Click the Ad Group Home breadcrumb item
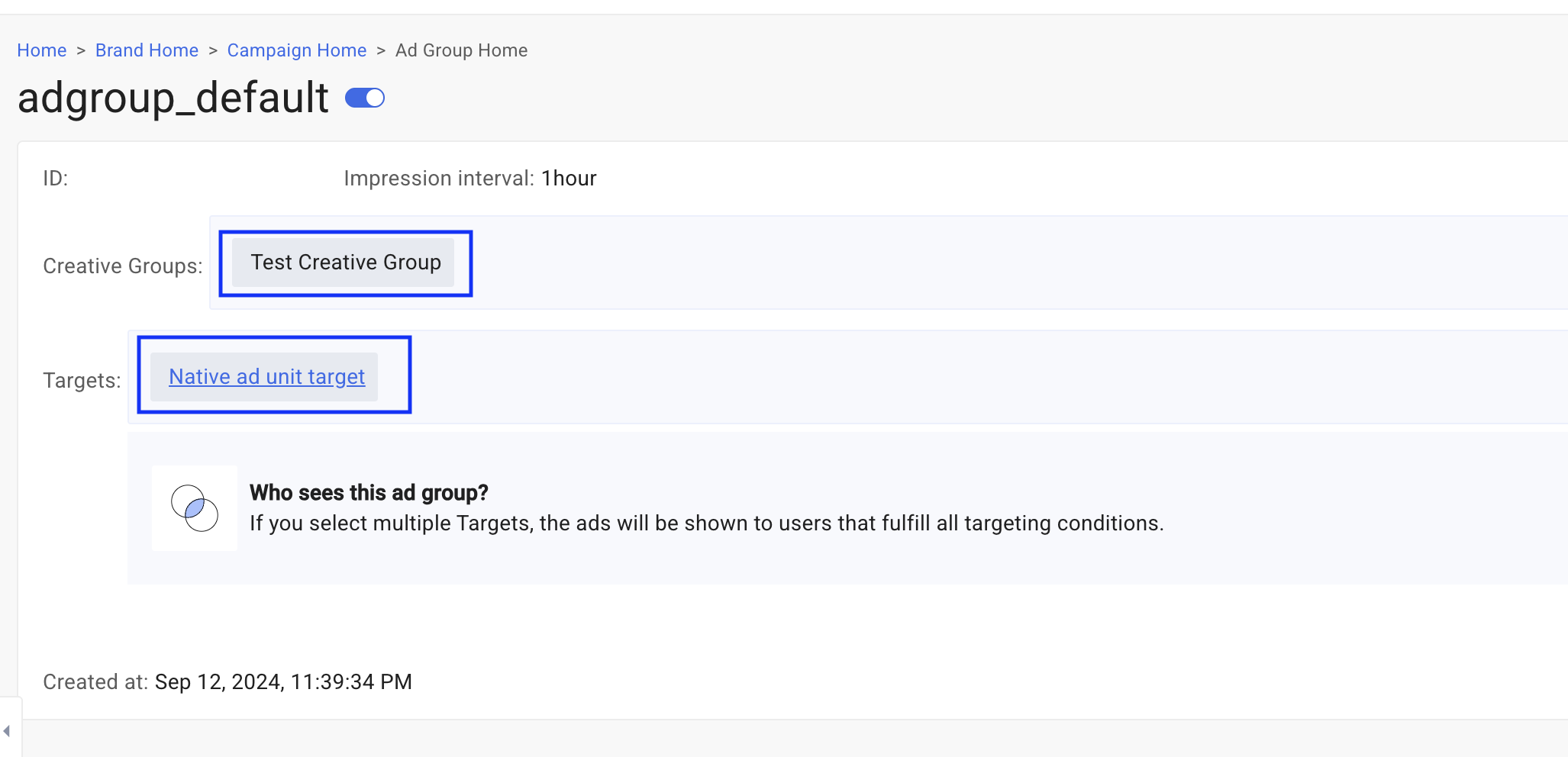The width and height of the screenshot is (1568, 757). [x=461, y=50]
